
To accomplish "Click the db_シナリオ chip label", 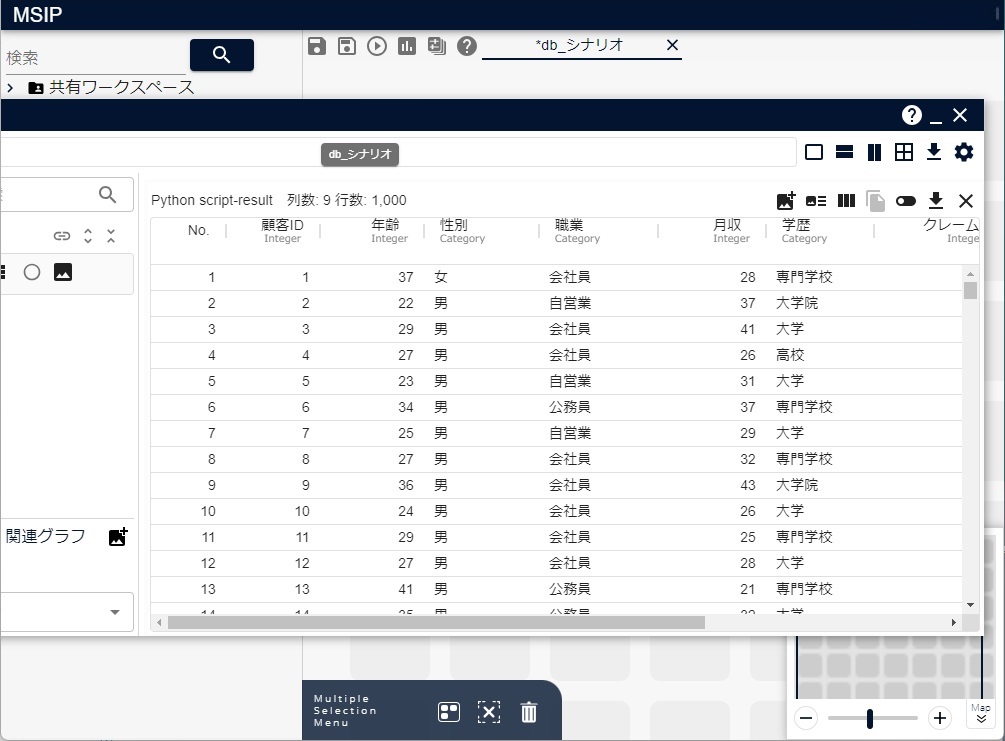I will [360, 154].
